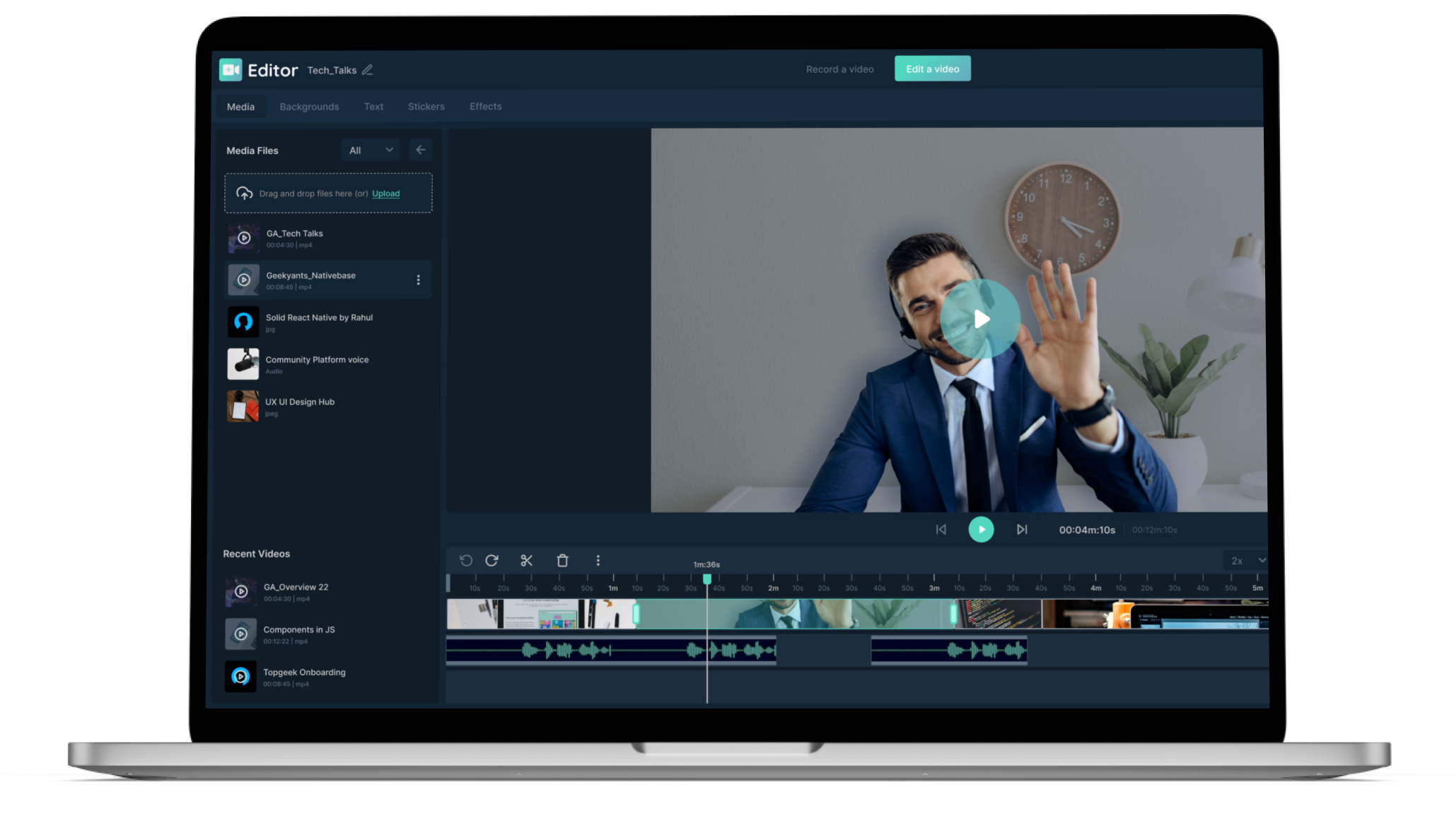Image resolution: width=1454 pixels, height=840 pixels.
Task: Click the Upload link
Action: coord(385,193)
